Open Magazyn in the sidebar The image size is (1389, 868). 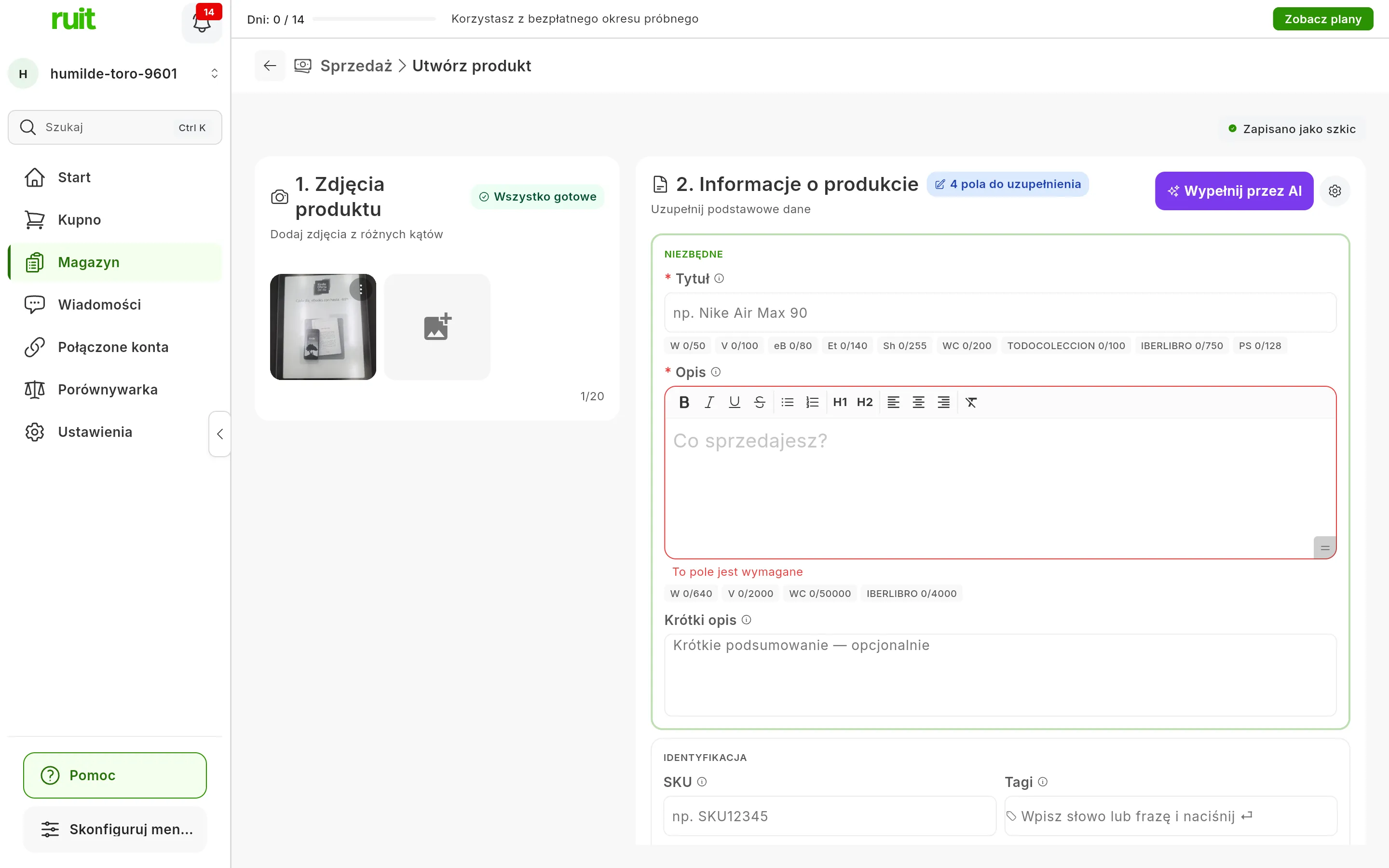coord(115,262)
